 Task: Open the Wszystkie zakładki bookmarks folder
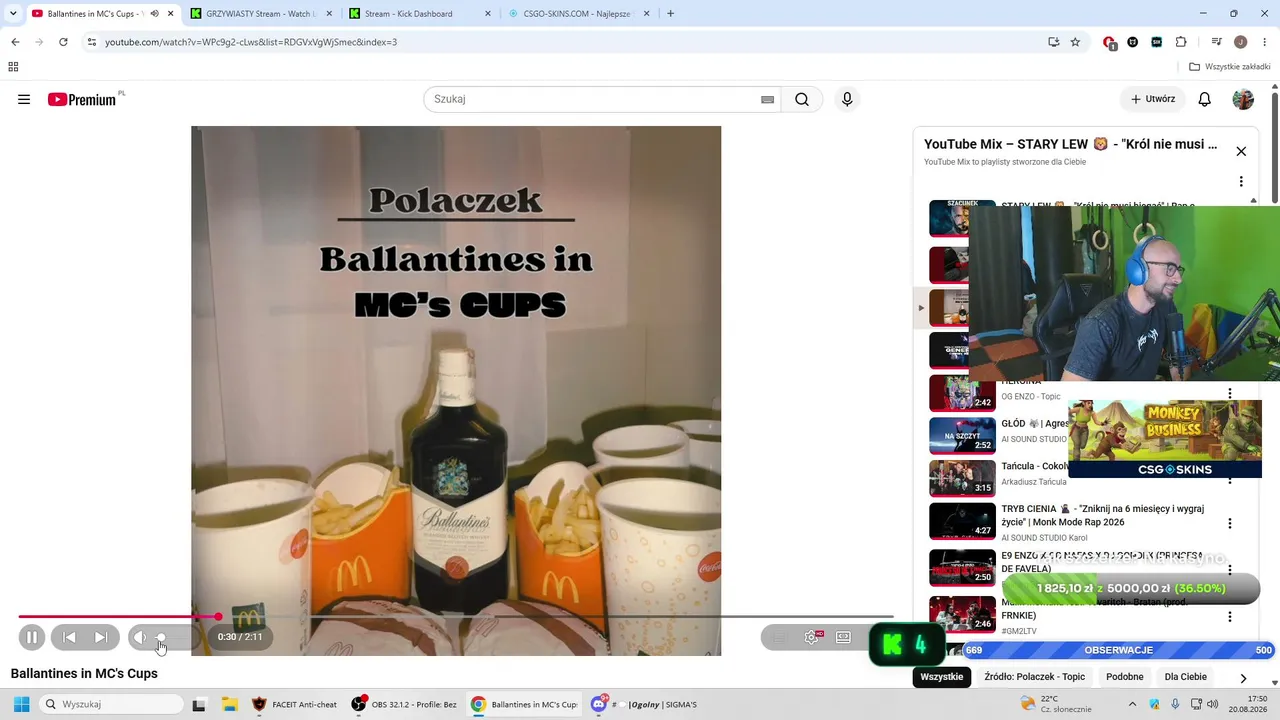(x=1230, y=67)
